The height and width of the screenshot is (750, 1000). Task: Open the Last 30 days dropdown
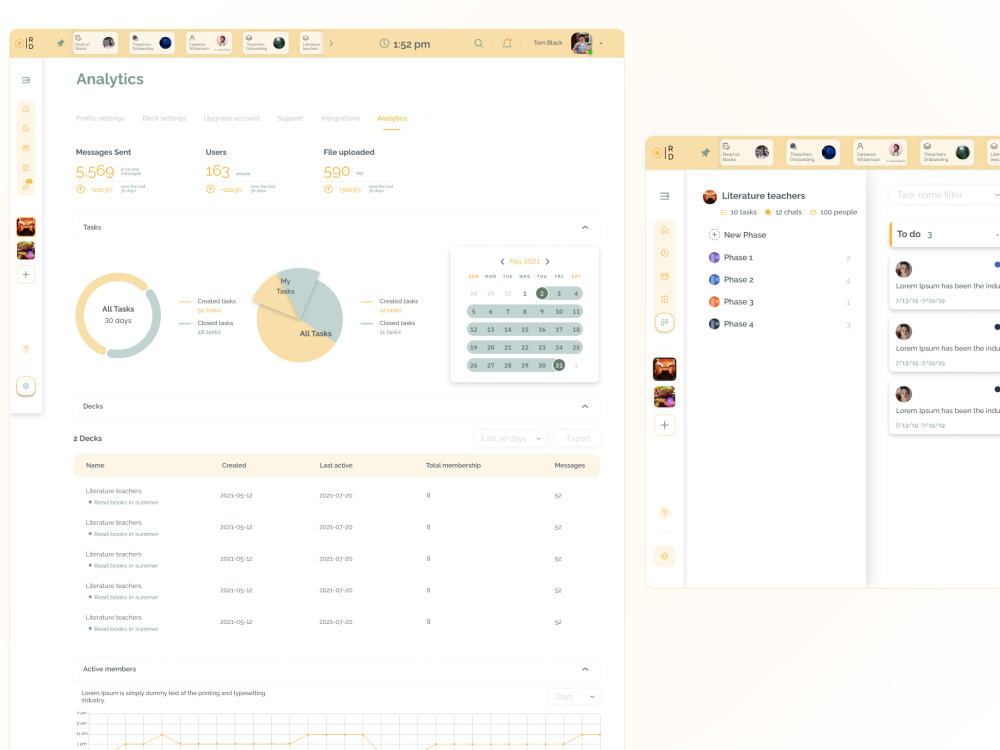(510, 439)
